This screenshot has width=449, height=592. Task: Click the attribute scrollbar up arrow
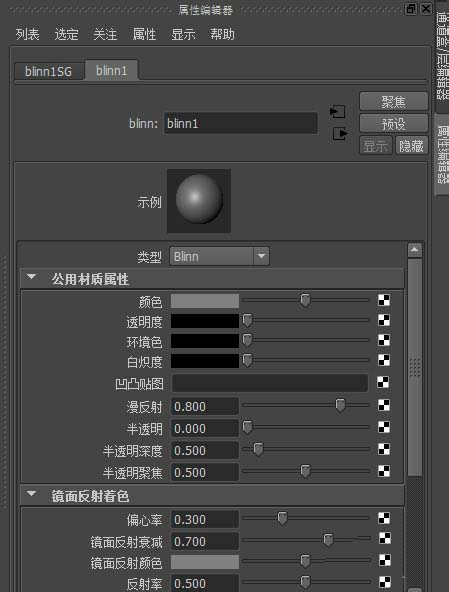click(415, 250)
